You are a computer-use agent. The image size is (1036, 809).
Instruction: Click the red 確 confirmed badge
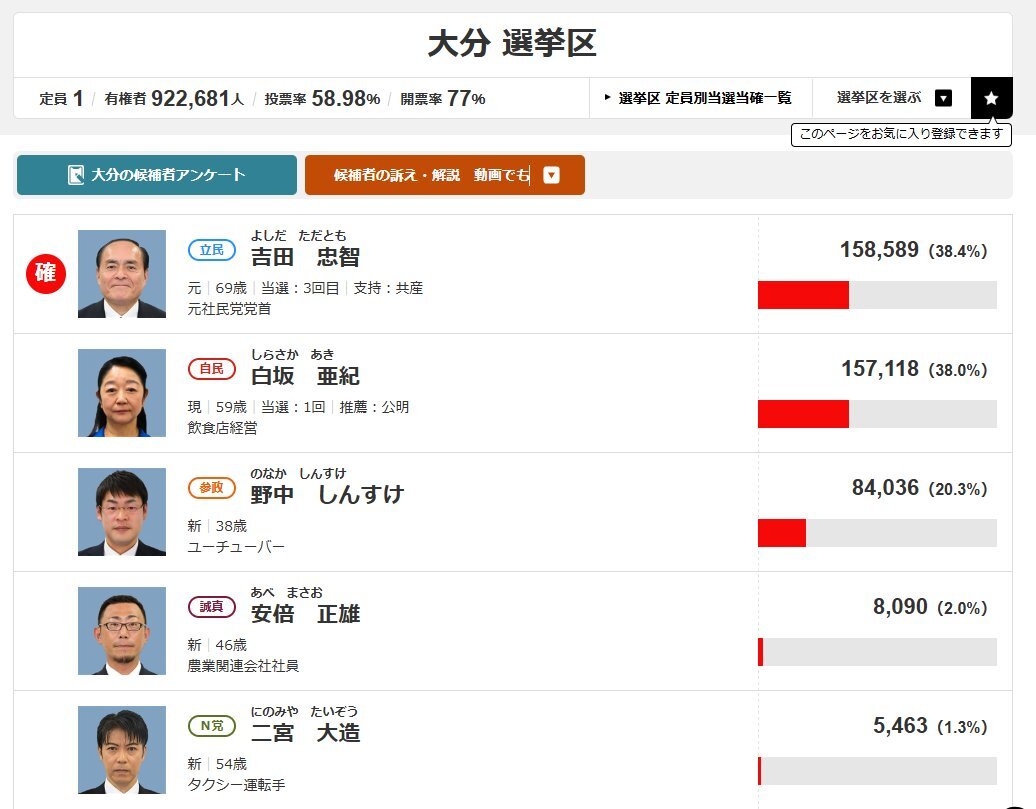pos(46,273)
